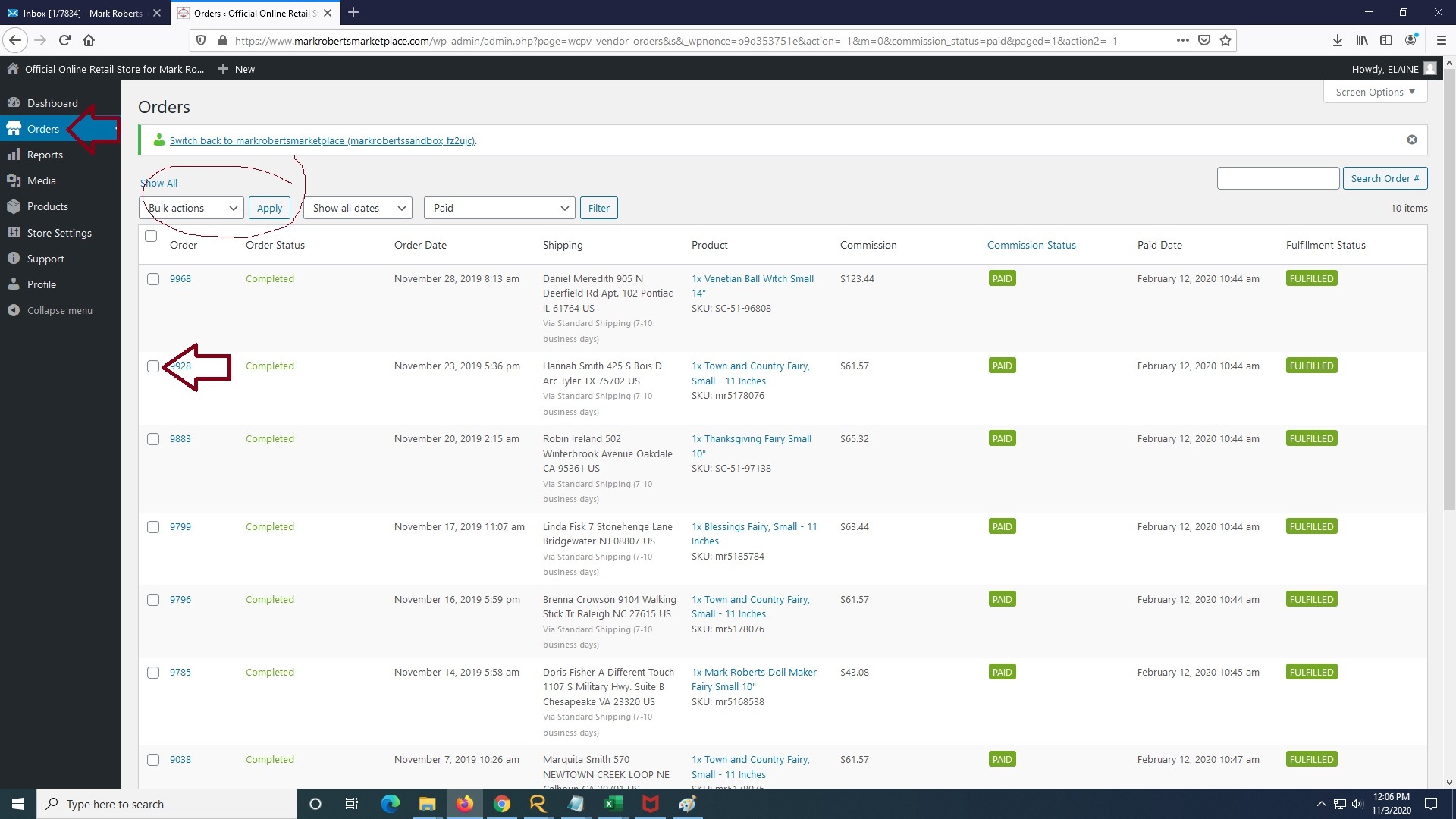The height and width of the screenshot is (819, 1456).
Task: Check the box for order 9799
Action: pyautogui.click(x=153, y=527)
